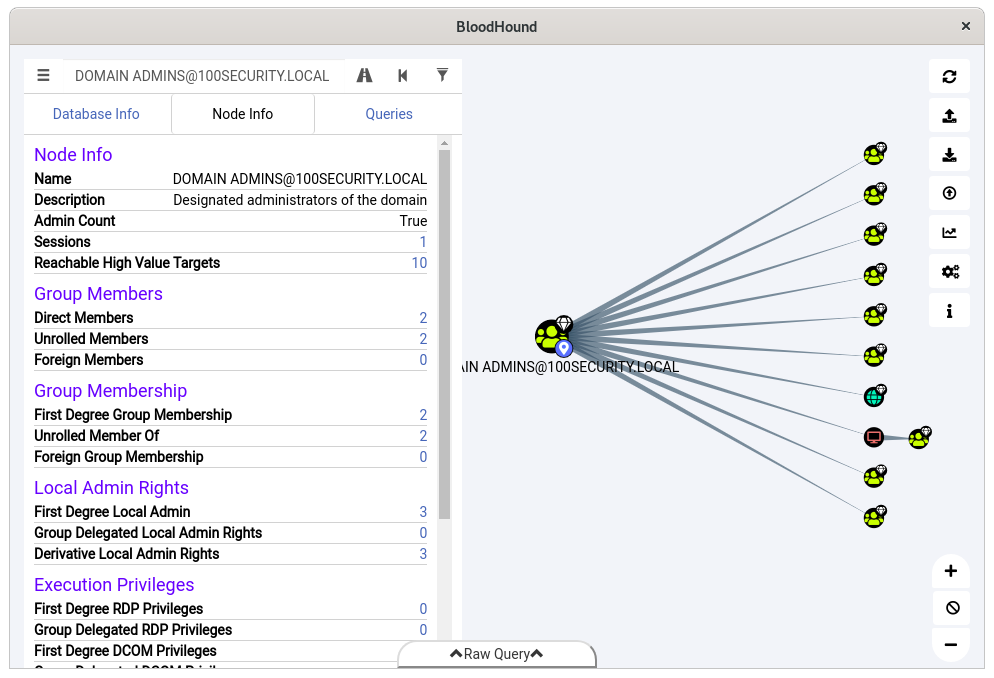
Task: Click the export graph icon
Action: click(x=949, y=116)
